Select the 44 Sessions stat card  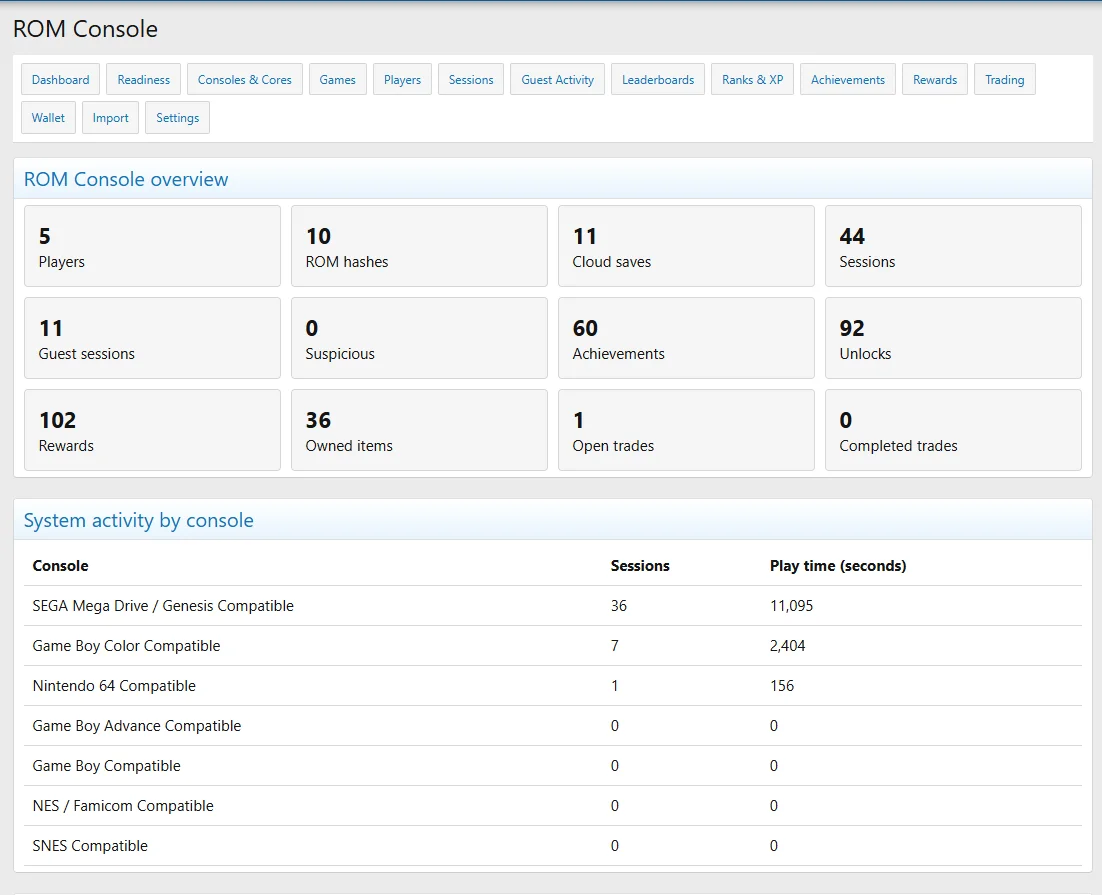(953, 246)
